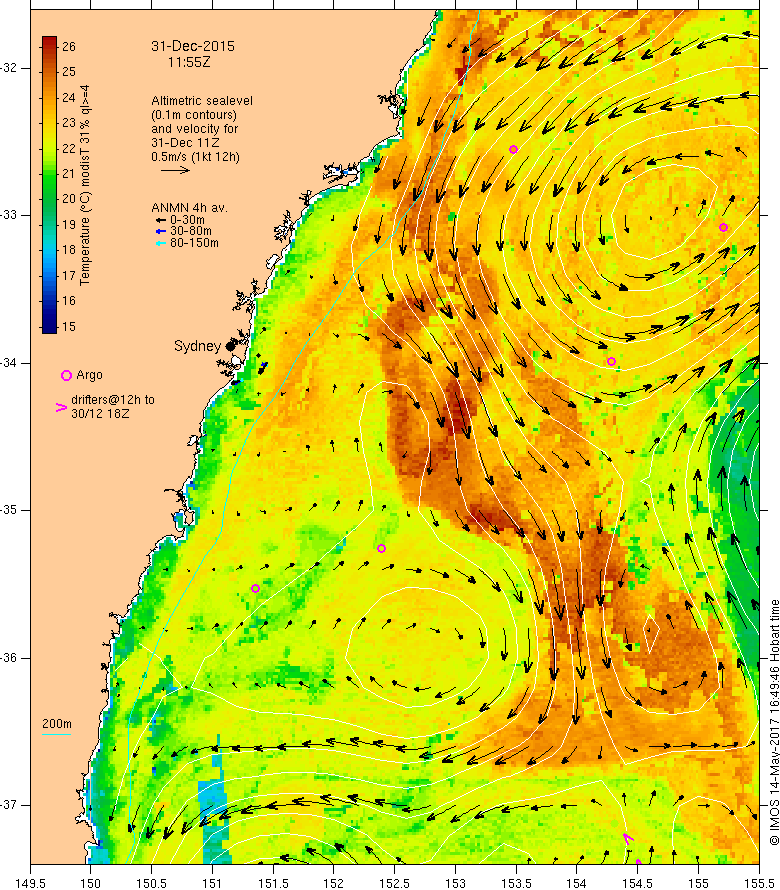The height and width of the screenshot is (890, 780).
Task: Click the Argo float marker near 152.4, -35.3
Action: pyautogui.click(x=381, y=548)
